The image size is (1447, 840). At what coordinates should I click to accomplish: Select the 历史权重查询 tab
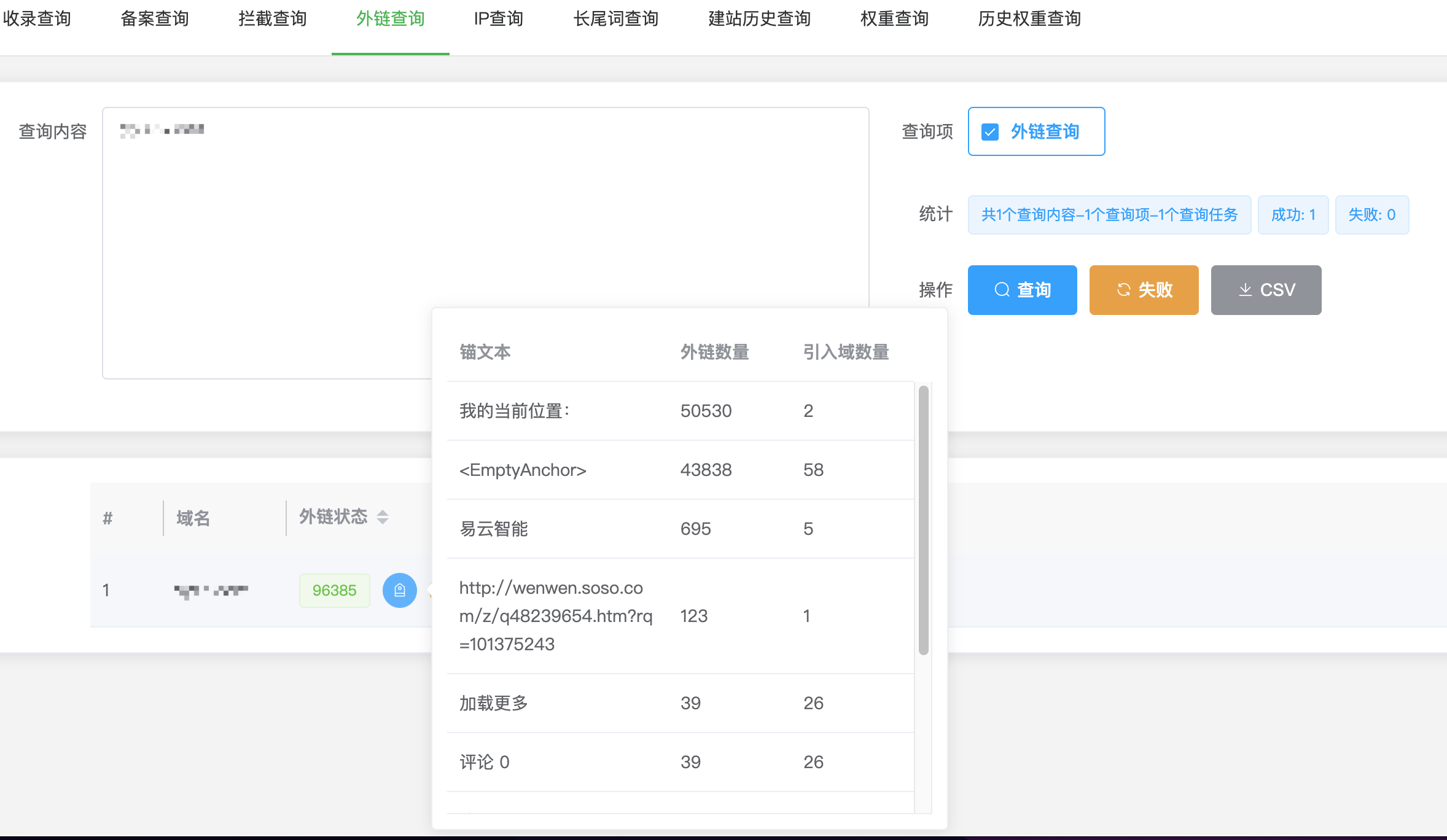click(x=1029, y=19)
